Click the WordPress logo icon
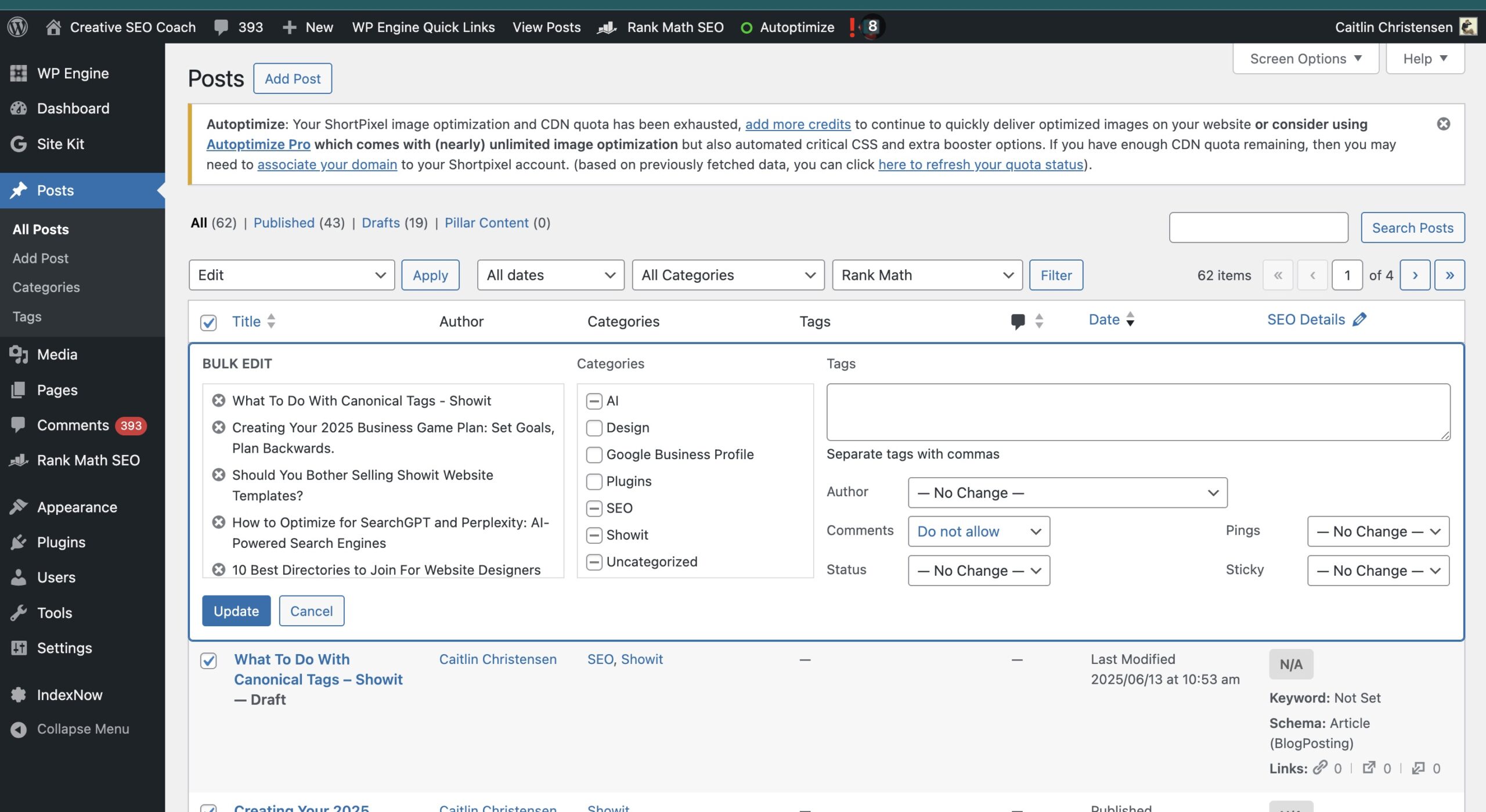The image size is (1486, 812). [17, 27]
